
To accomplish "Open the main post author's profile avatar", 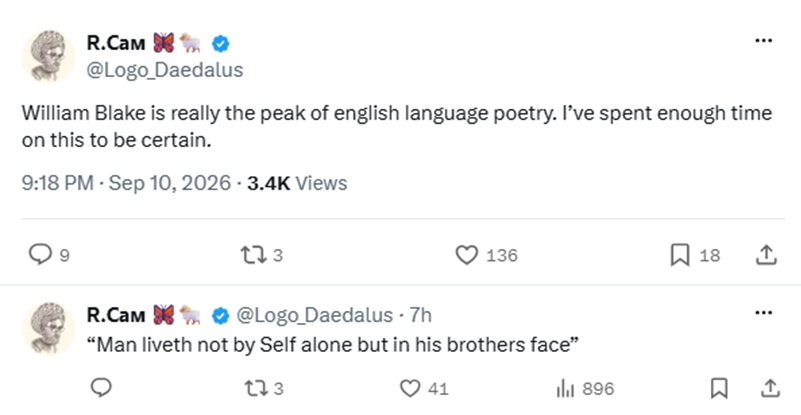I will 48,56.
